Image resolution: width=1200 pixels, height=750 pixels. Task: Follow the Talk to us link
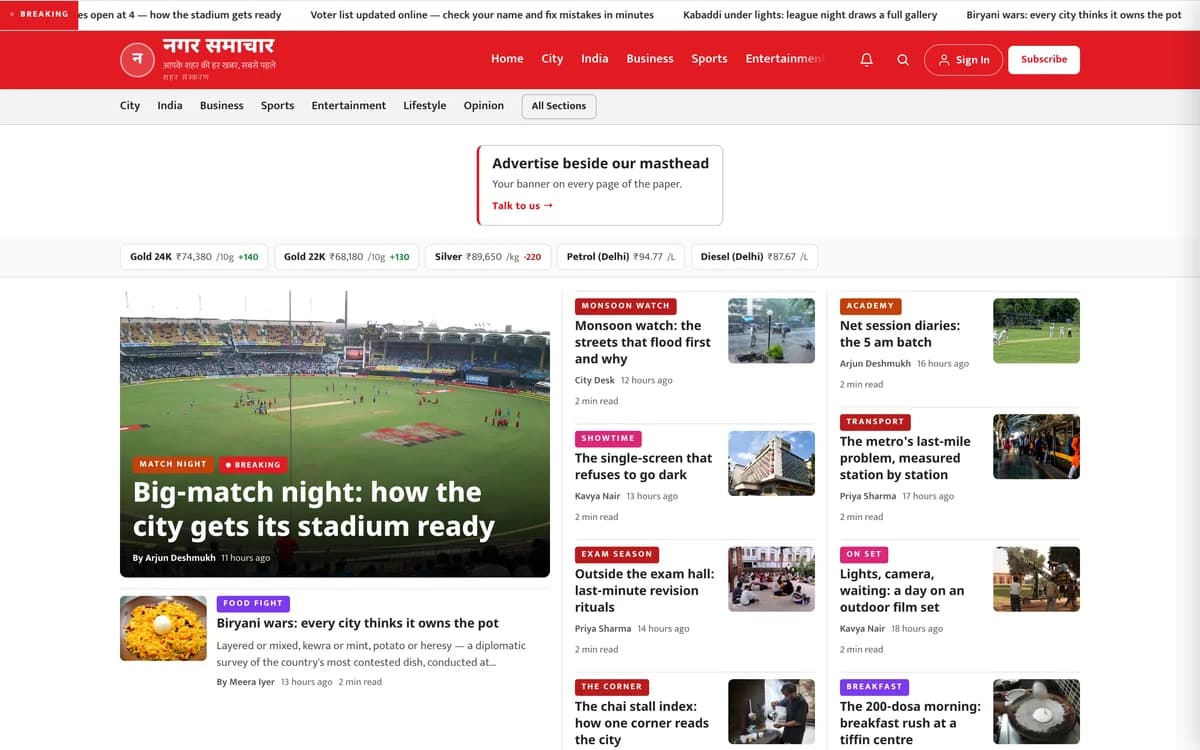coord(522,206)
